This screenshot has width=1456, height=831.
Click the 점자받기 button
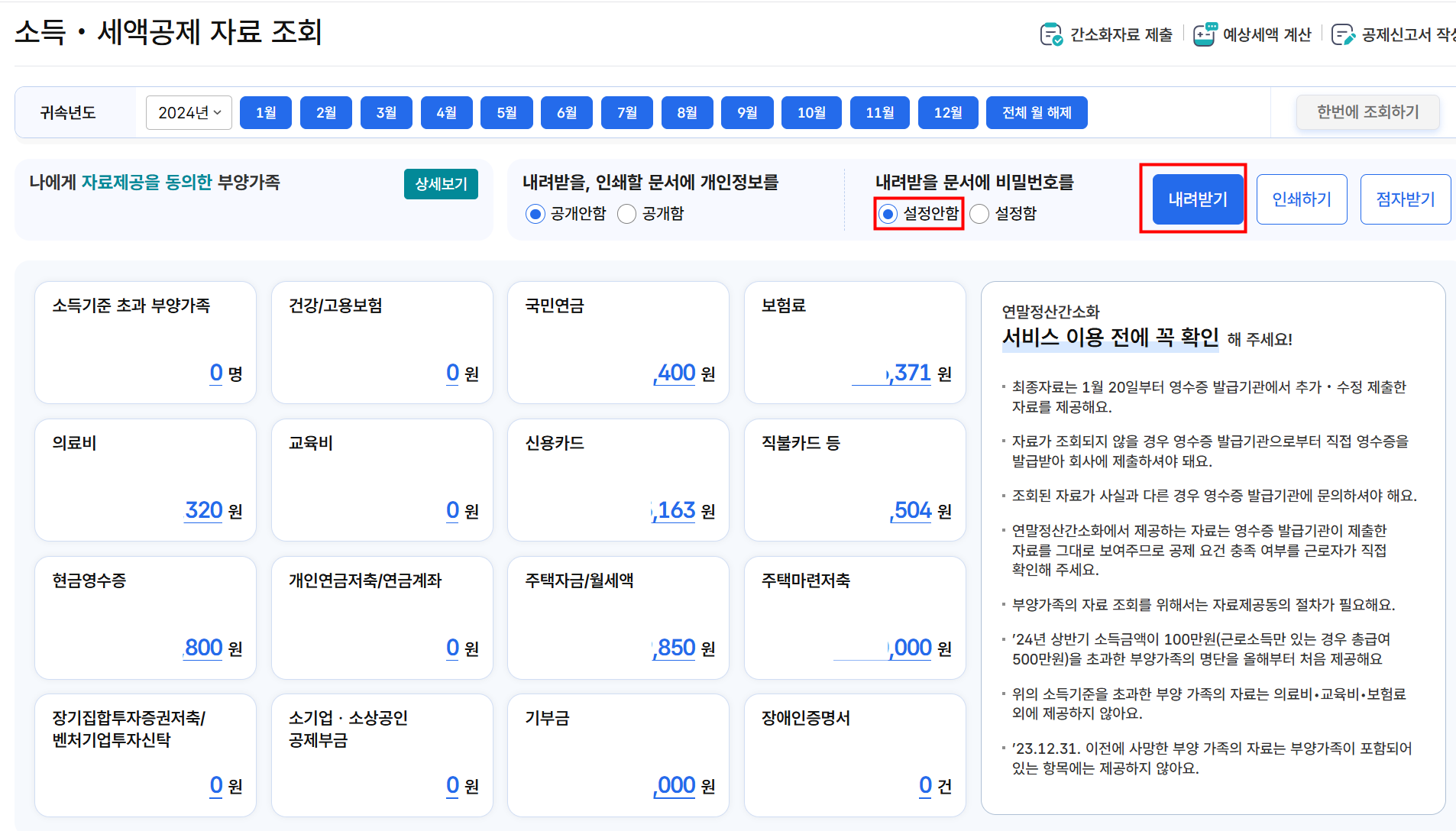coord(1406,199)
